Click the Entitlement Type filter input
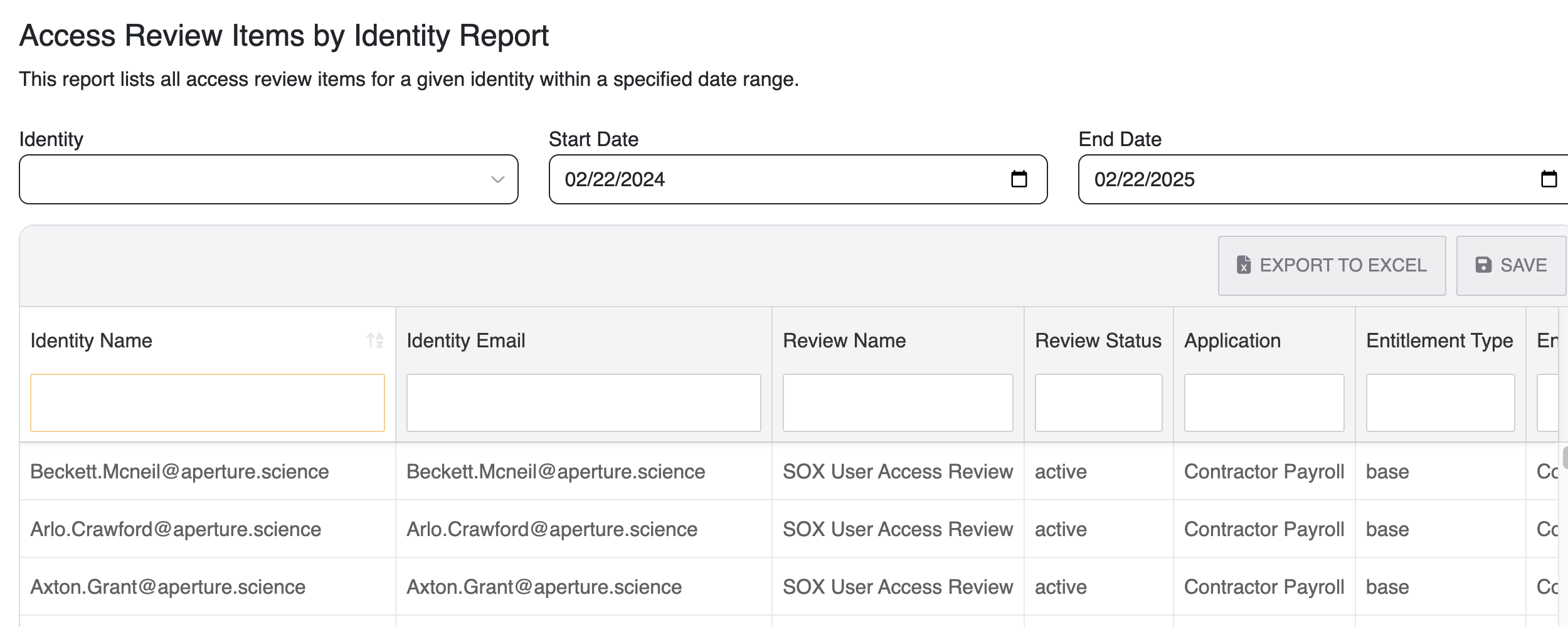The height and width of the screenshot is (627, 1568). pyautogui.click(x=1440, y=403)
